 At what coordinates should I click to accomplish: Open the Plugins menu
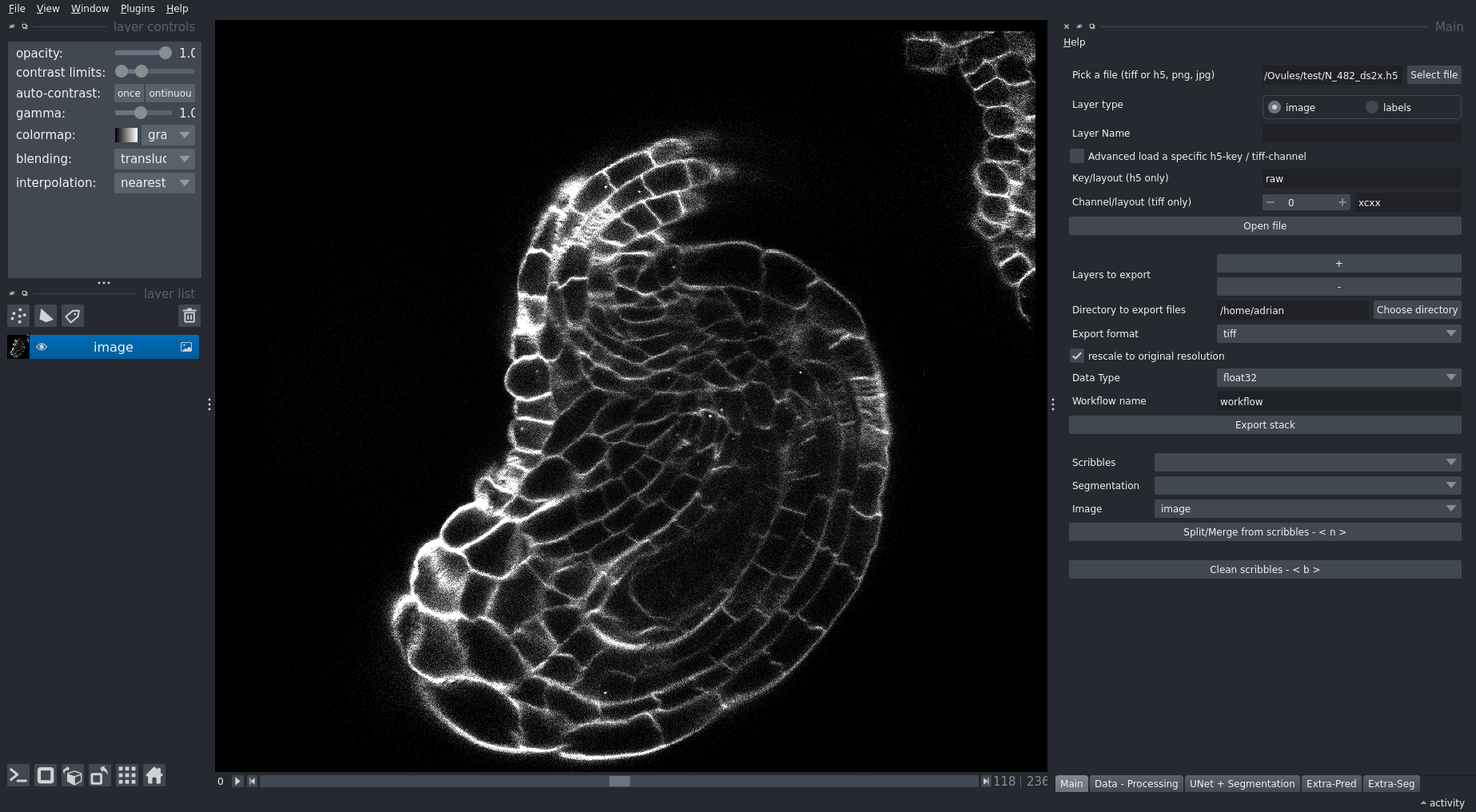tap(138, 8)
